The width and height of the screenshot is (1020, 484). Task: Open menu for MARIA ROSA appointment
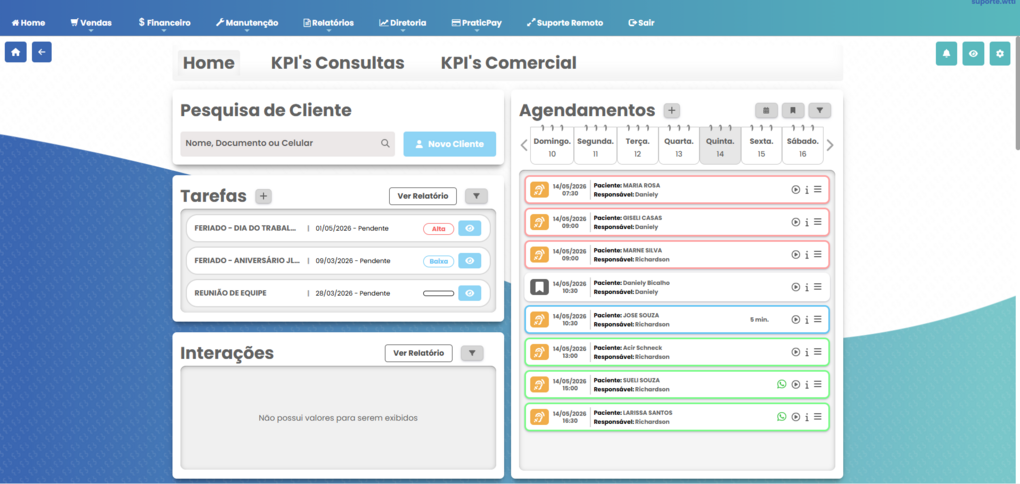[x=818, y=189]
